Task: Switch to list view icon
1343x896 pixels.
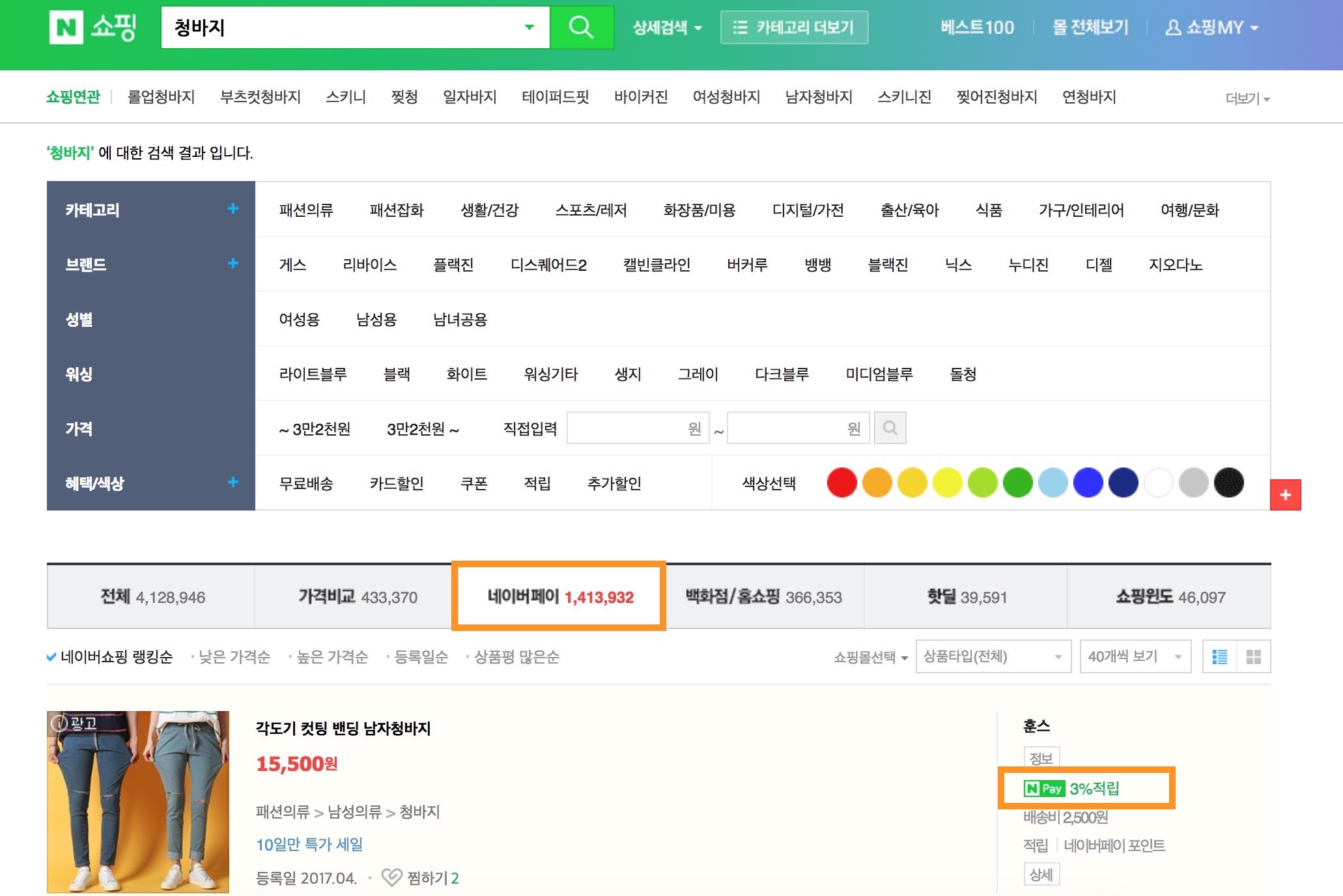Action: click(x=1220, y=656)
